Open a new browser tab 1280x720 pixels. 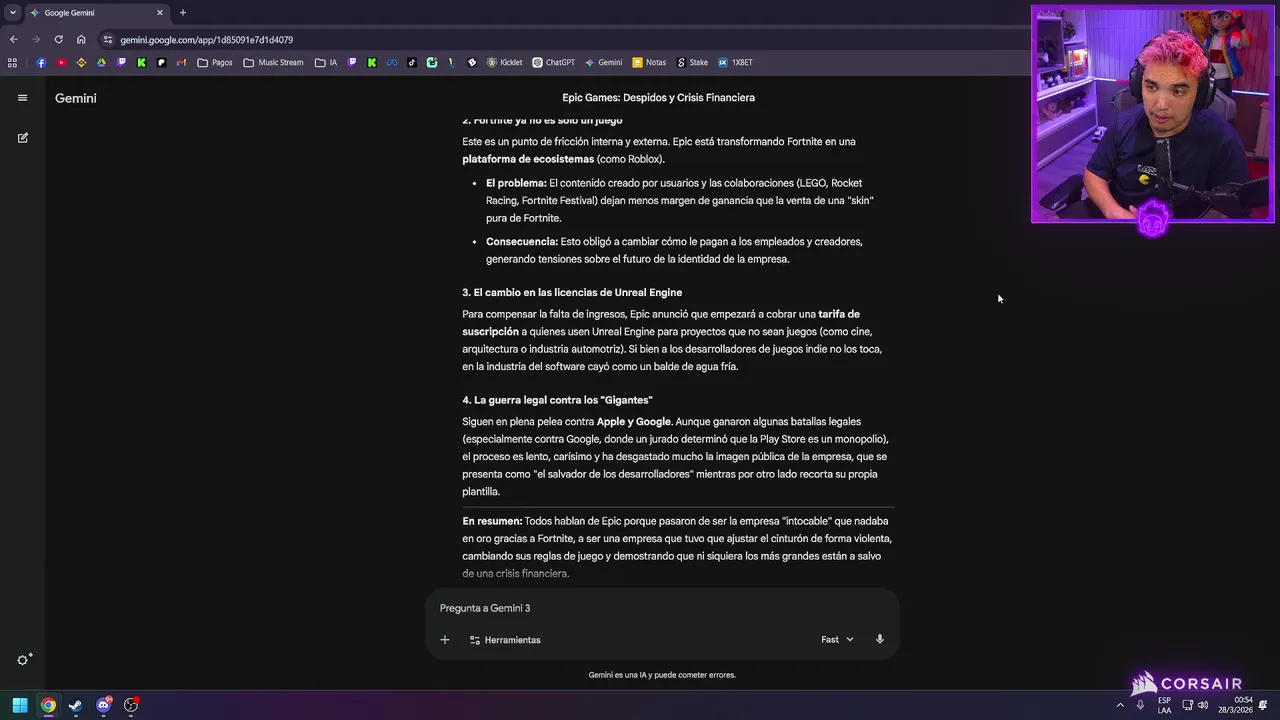(x=183, y=13)
